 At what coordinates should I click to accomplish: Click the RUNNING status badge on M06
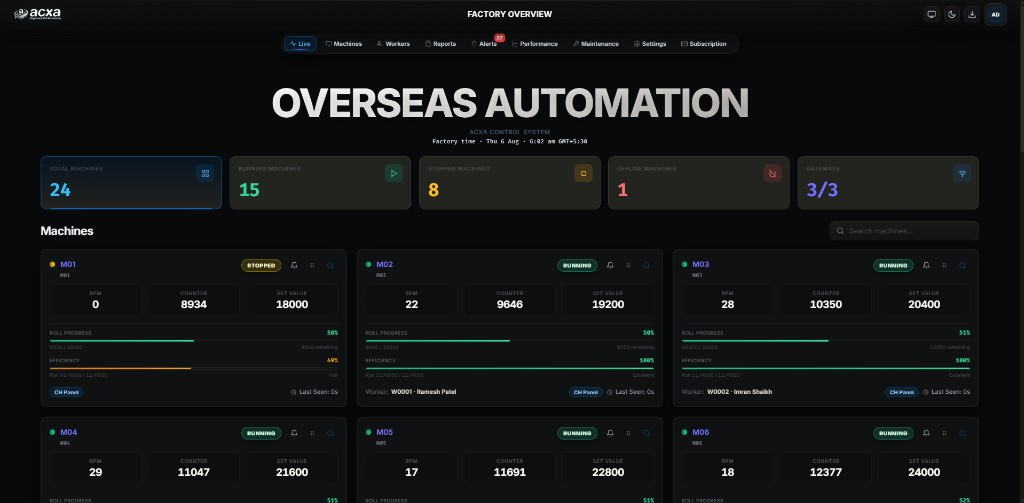click(893, 433)
